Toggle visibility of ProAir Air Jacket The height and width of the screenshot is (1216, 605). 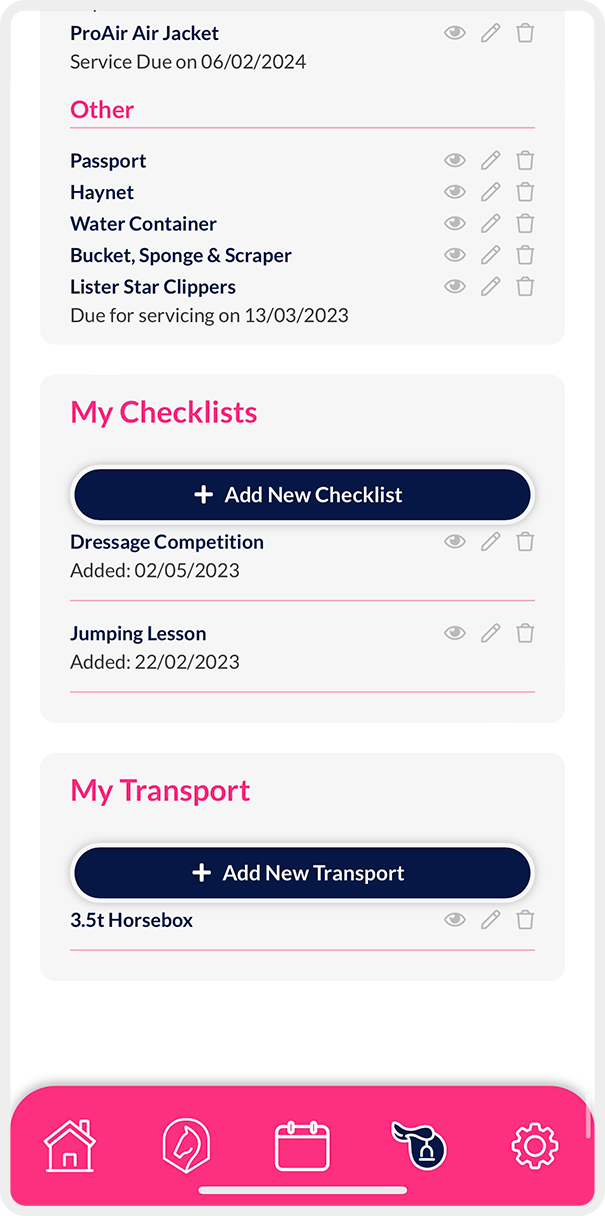pos(455,33)
